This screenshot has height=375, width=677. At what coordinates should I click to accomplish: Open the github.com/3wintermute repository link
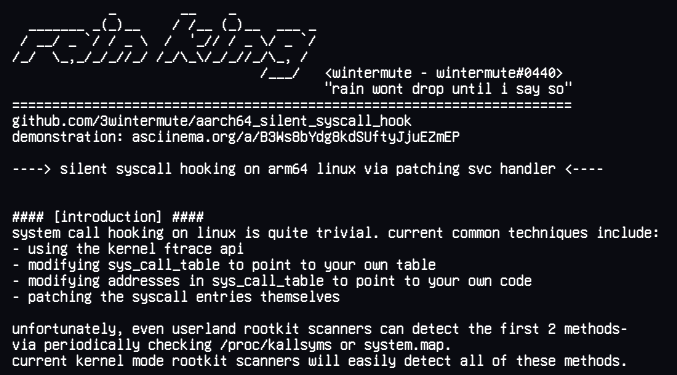click(212, 121)
